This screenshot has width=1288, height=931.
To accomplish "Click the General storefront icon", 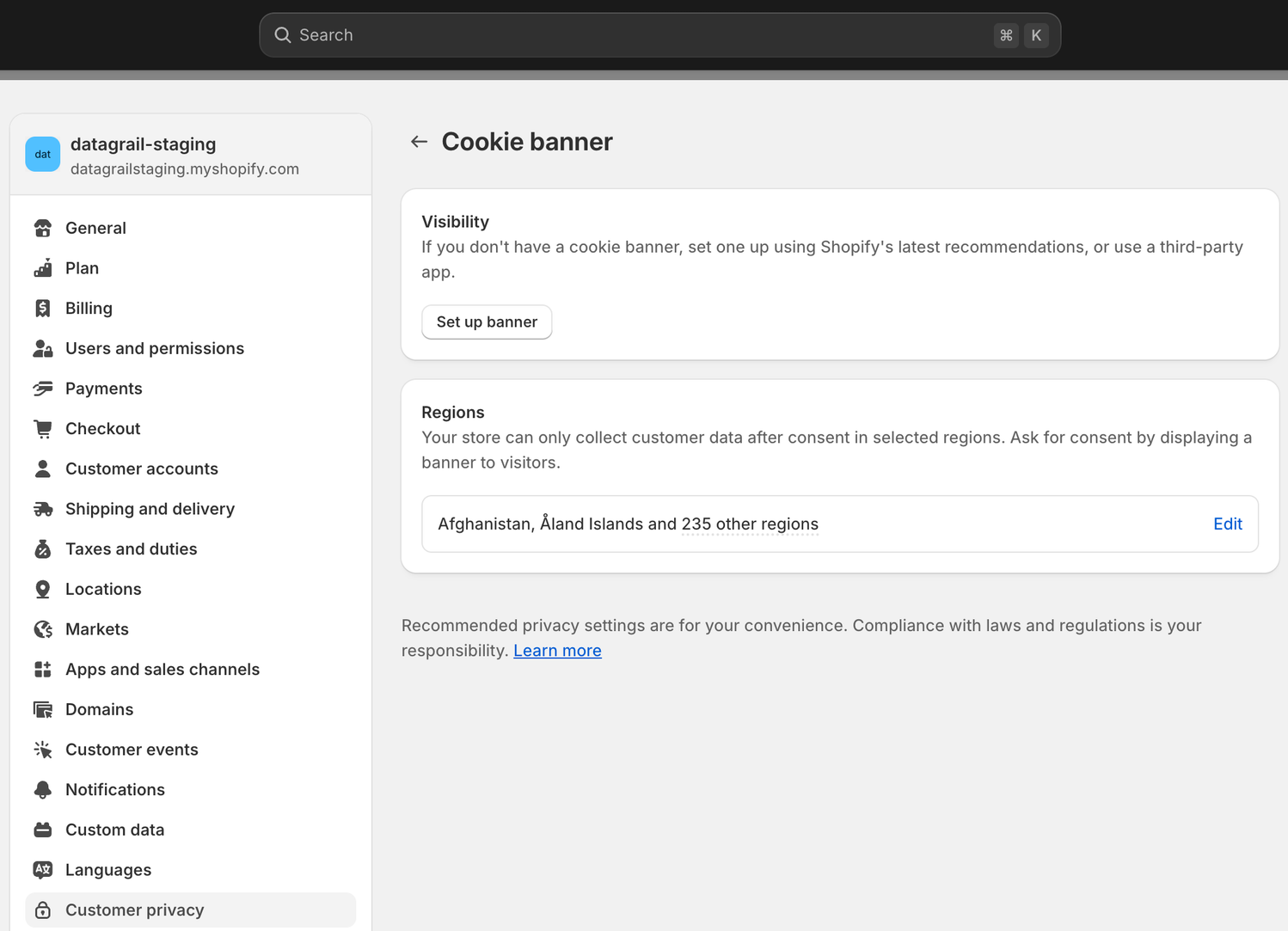I will point(43,228).
